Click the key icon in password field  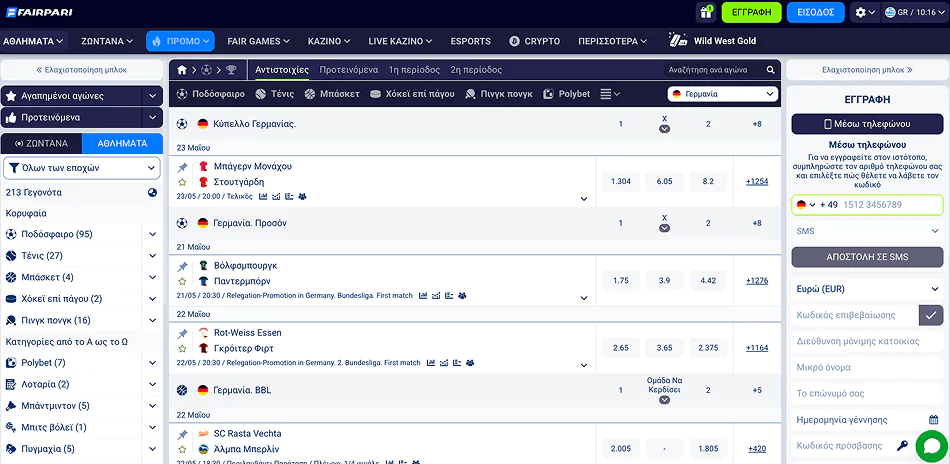tap(903, 446)
